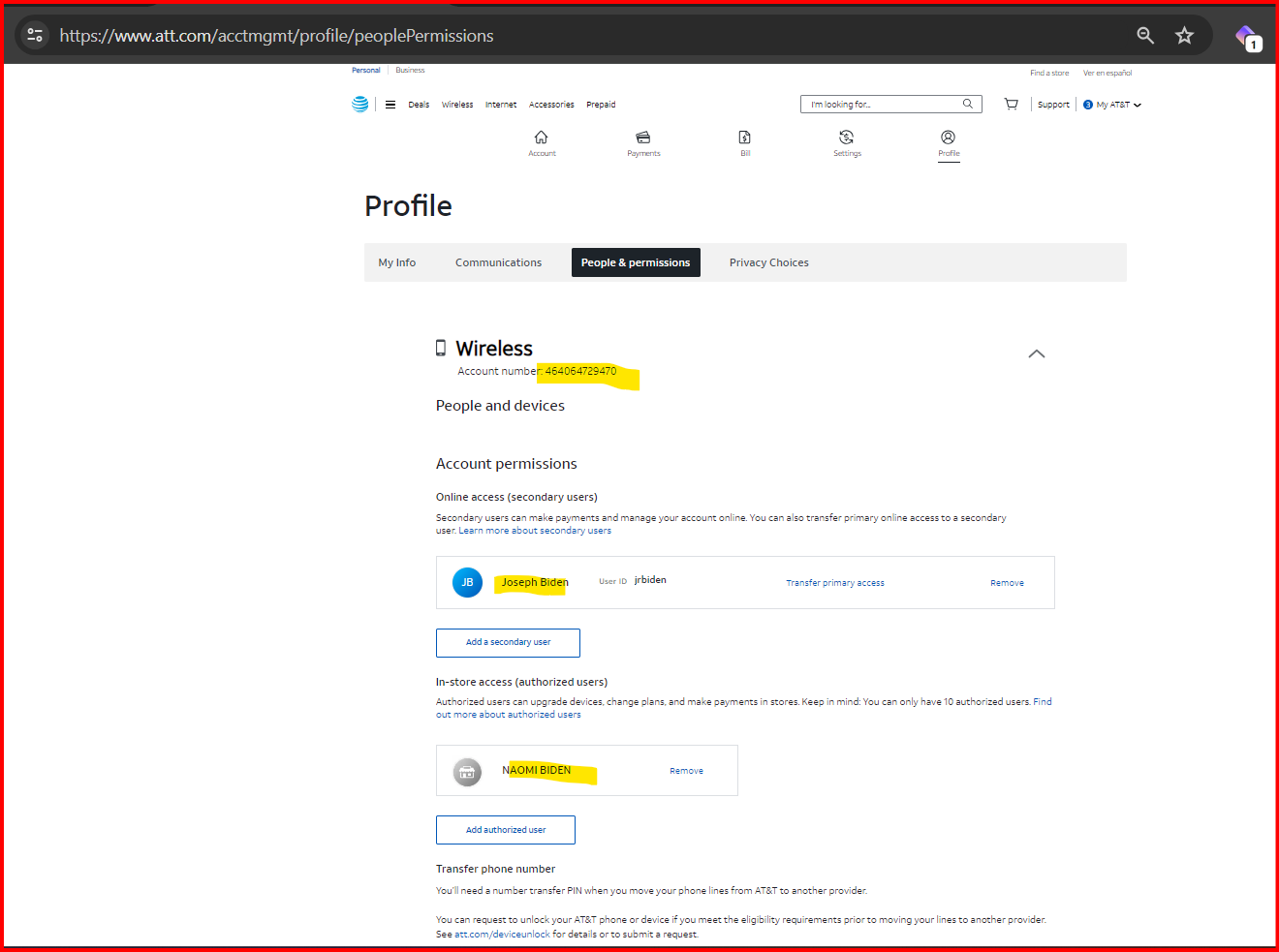Remove authorized user NAOMI BIDEN
The height and width of the screenshot is (952, 1279).
coord(686,771)
